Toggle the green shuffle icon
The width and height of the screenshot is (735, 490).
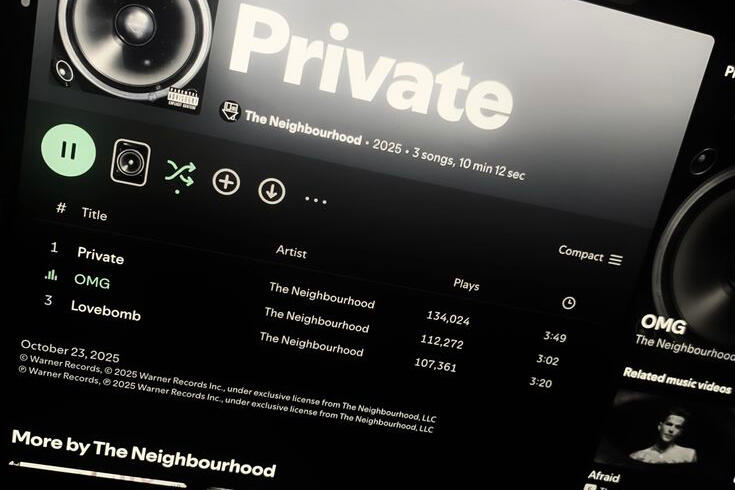[x=180, y=174]
